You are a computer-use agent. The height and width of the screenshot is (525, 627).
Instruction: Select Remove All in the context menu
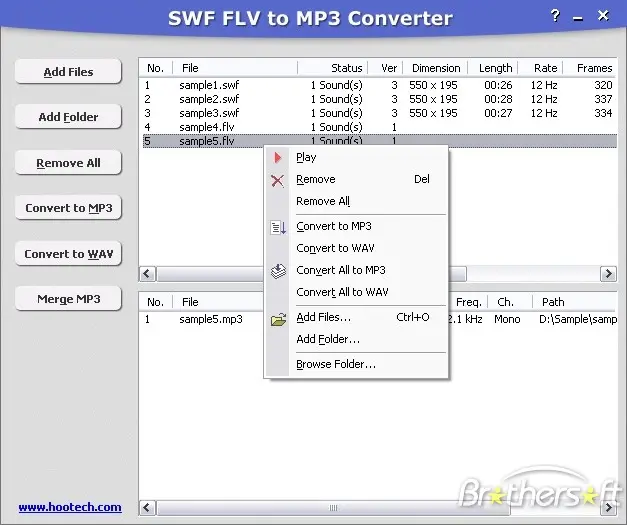click(356, 201)
